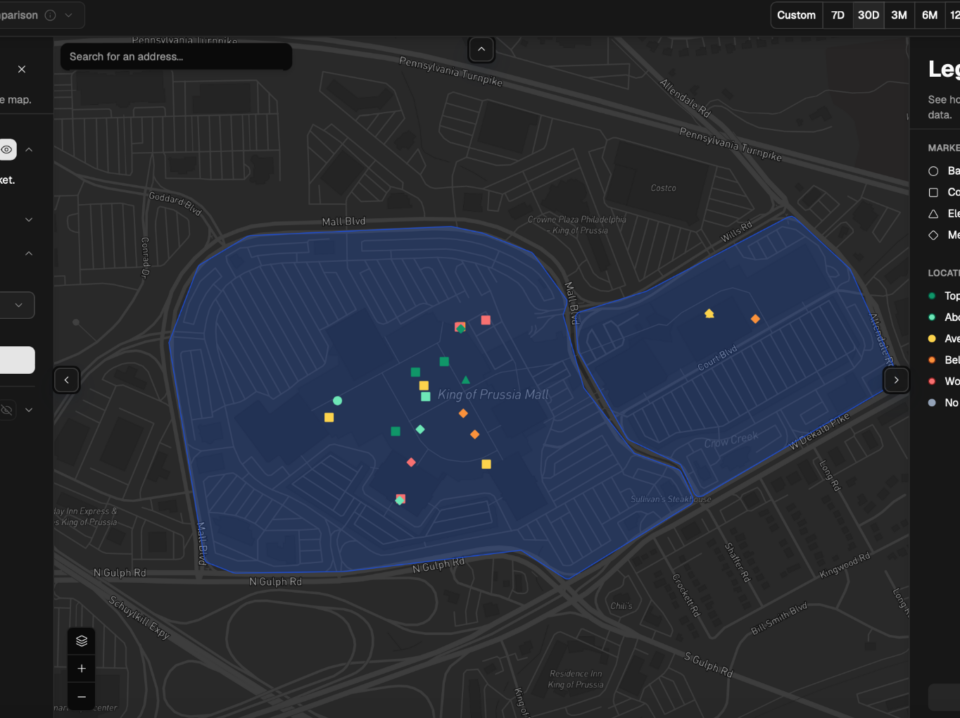
Task: Click the square marker shape in the legend
Action: point(933,192)
